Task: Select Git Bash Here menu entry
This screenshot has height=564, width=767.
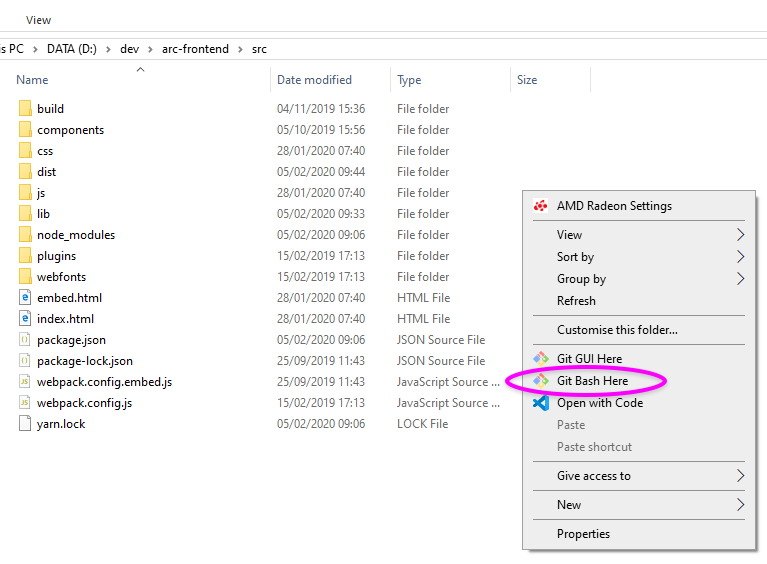Action: 639,381
